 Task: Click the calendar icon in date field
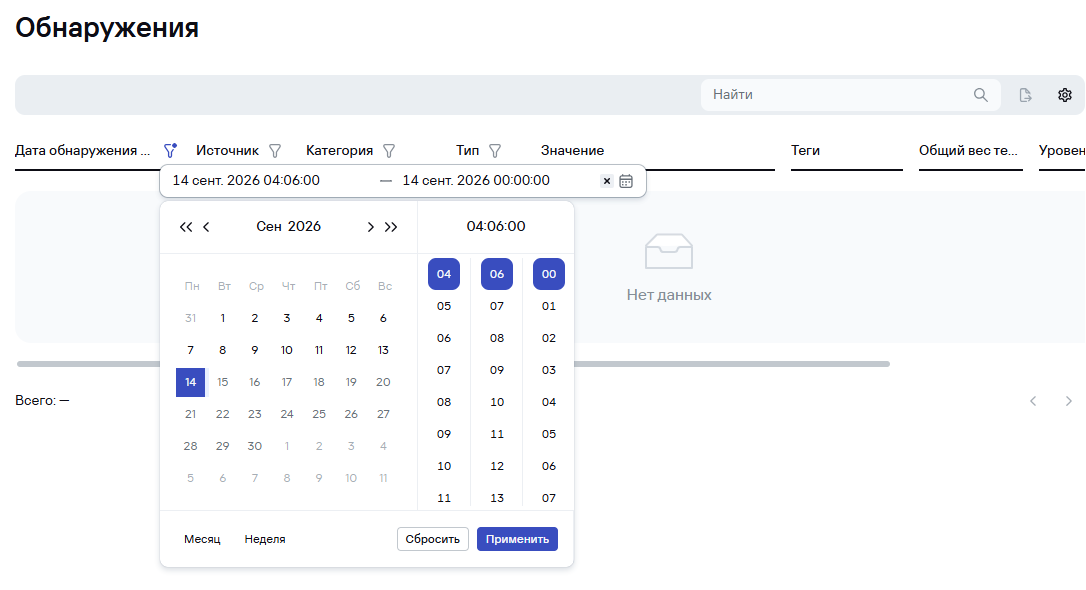[626, 181]
